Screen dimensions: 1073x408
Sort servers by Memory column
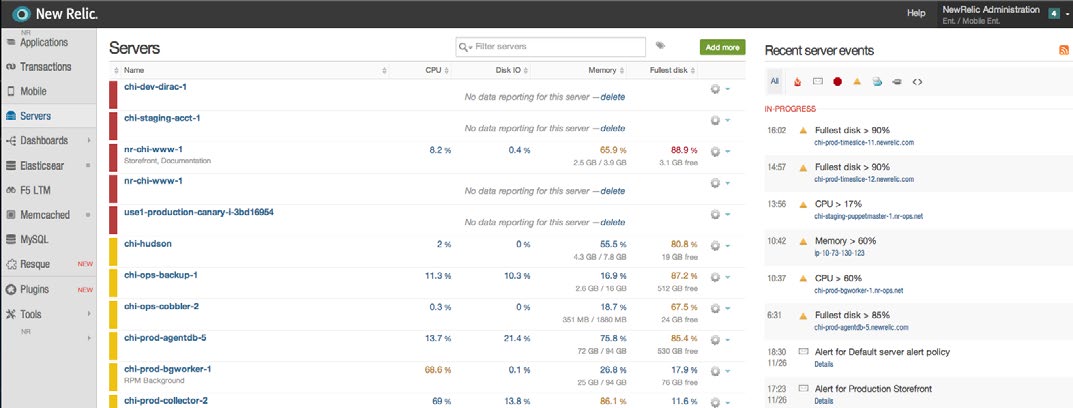[x=606, y=70]
